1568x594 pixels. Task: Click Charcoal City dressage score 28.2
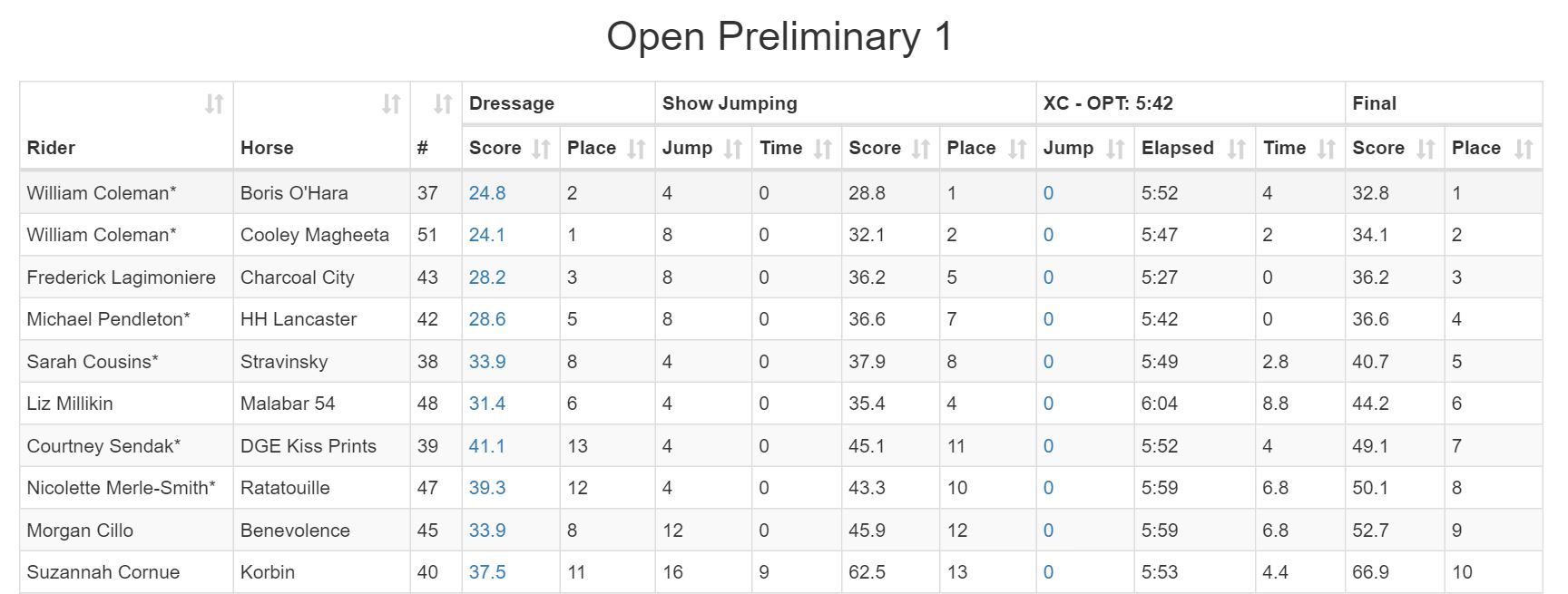click(x=487, y=278)
